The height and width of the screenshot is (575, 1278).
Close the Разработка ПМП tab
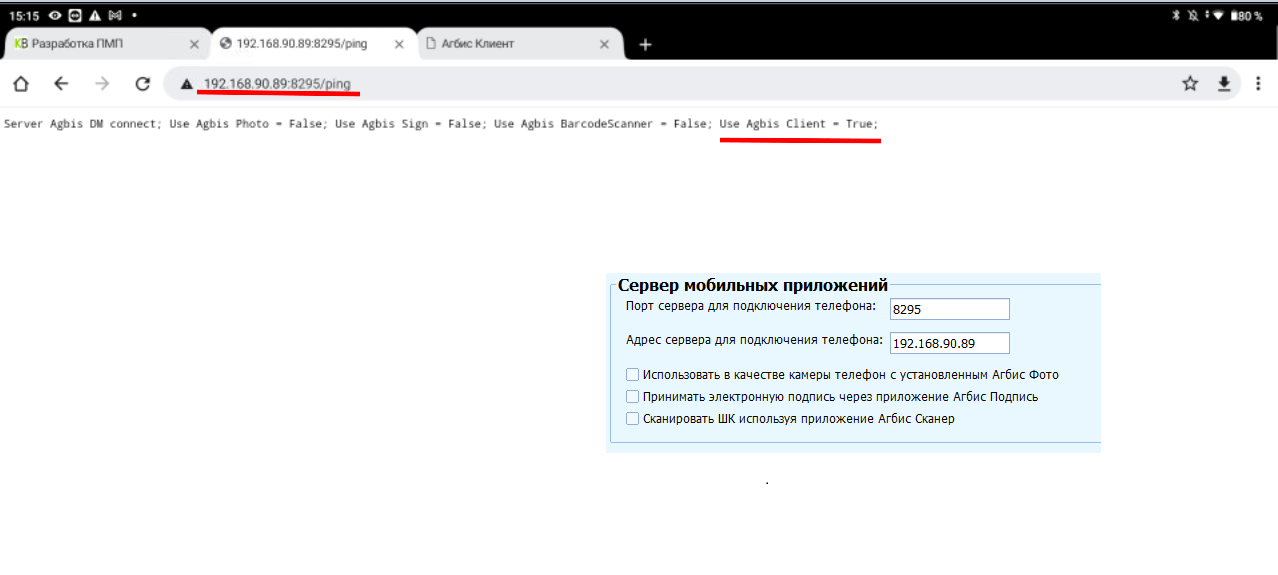click(194, 44)
